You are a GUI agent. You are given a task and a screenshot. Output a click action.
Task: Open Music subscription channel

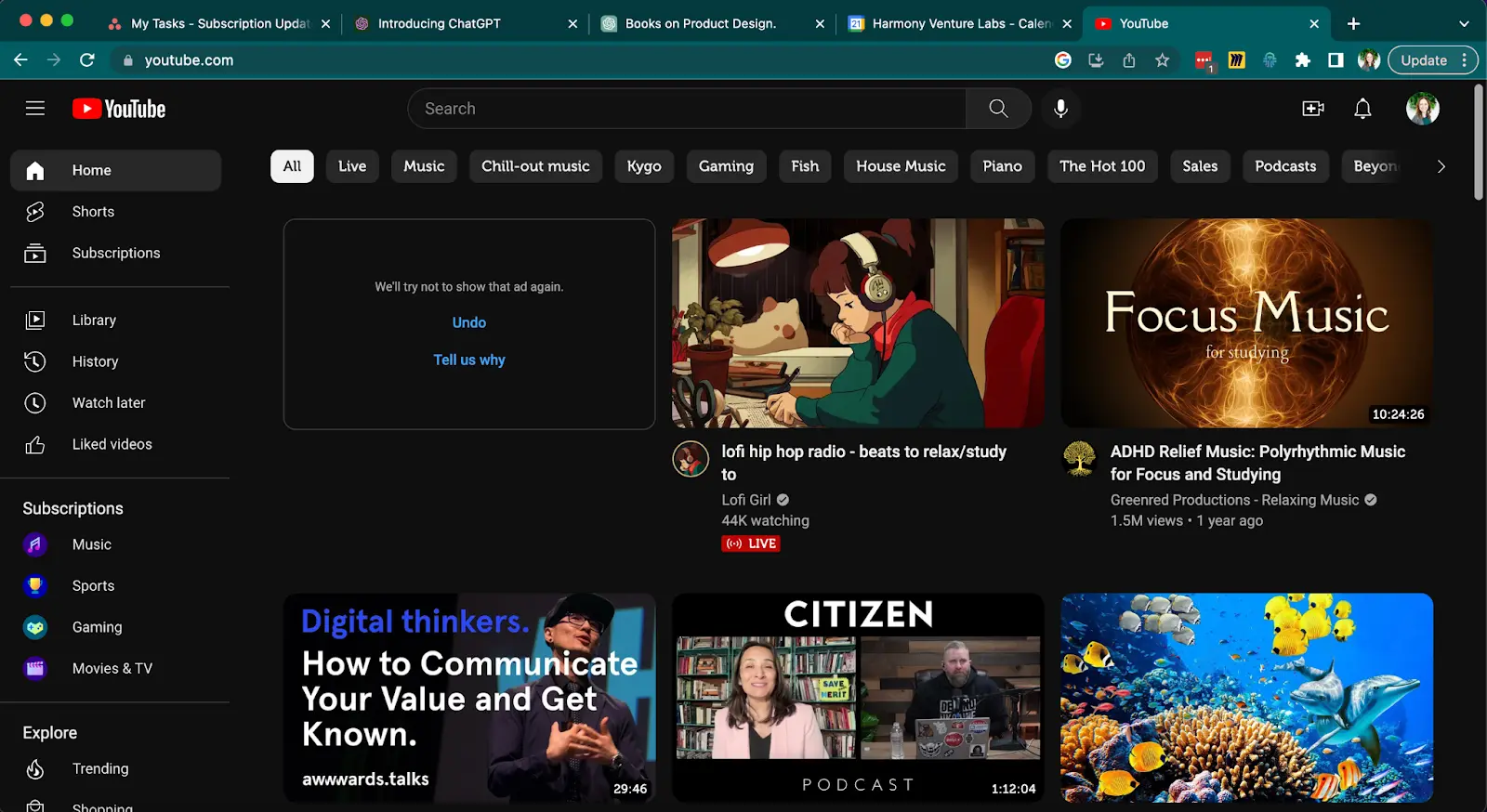(x=115, y=544)
